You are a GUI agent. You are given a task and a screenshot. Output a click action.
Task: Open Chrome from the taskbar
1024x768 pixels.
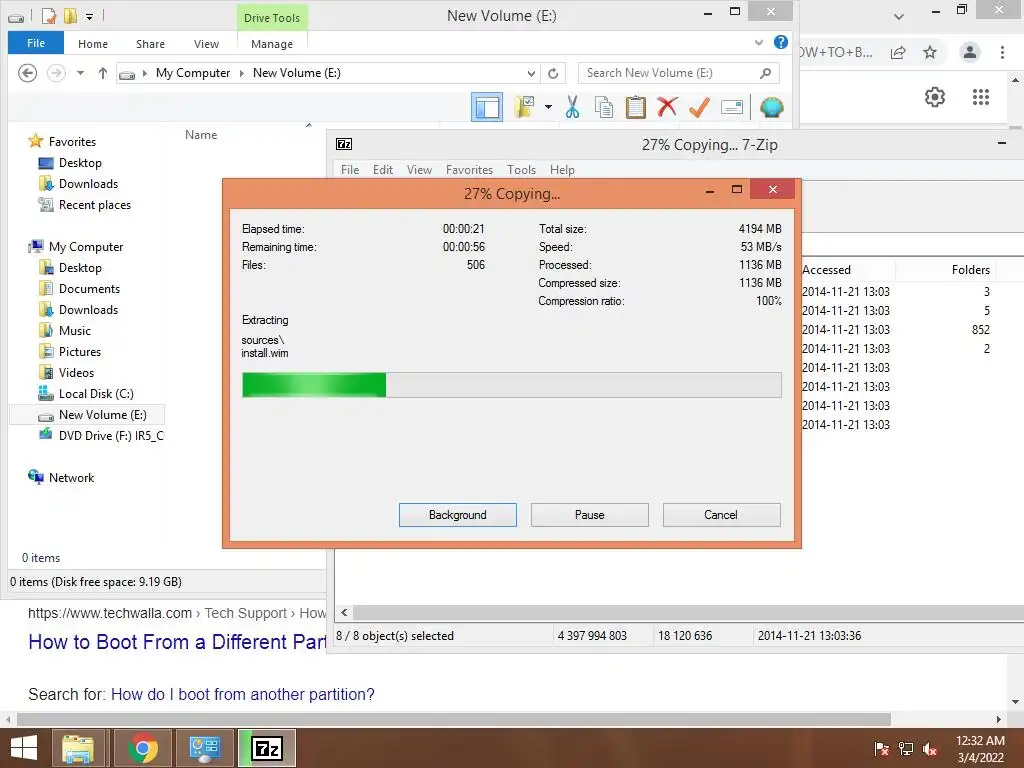142,748
